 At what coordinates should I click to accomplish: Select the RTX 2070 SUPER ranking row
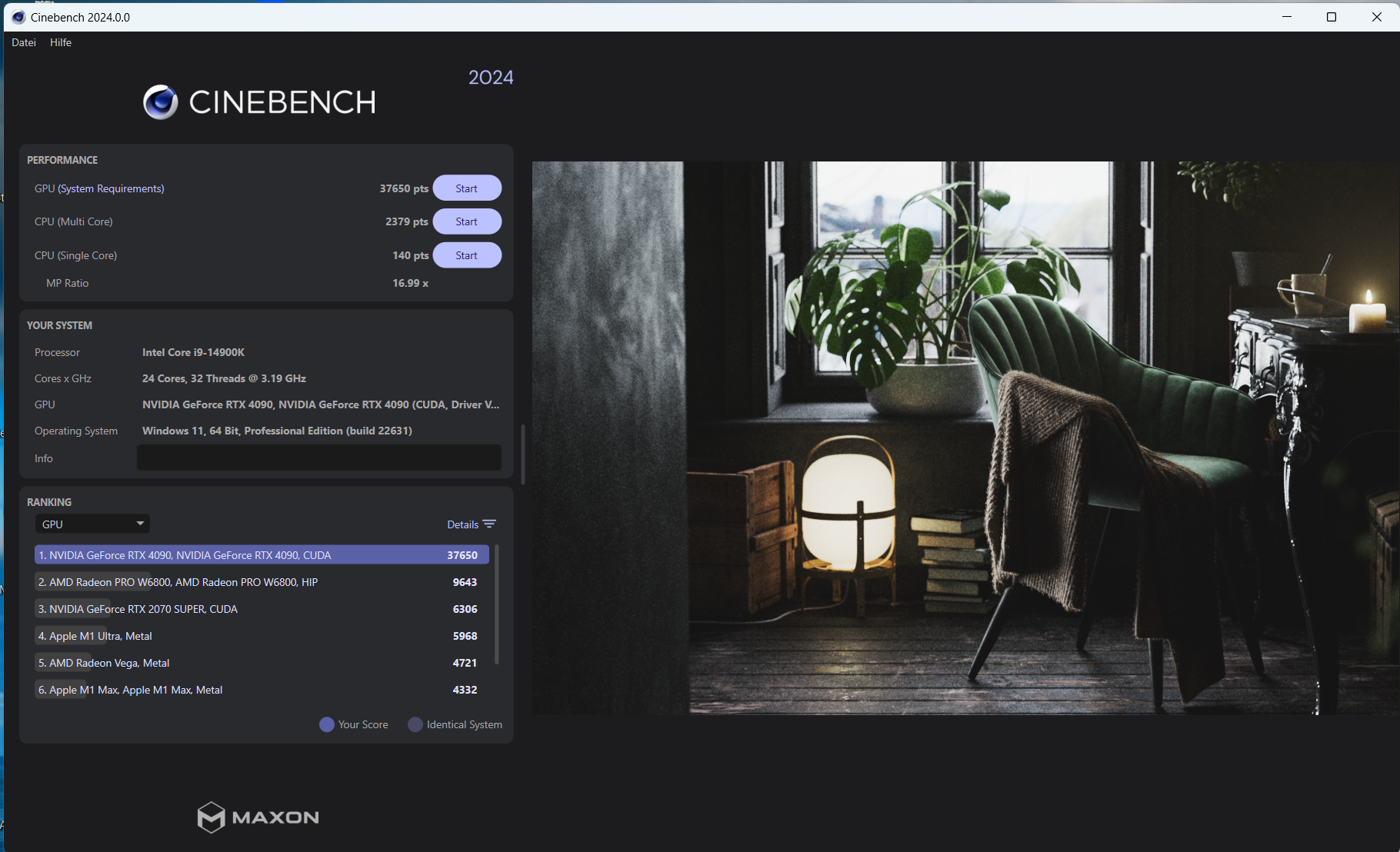(262, 609)
